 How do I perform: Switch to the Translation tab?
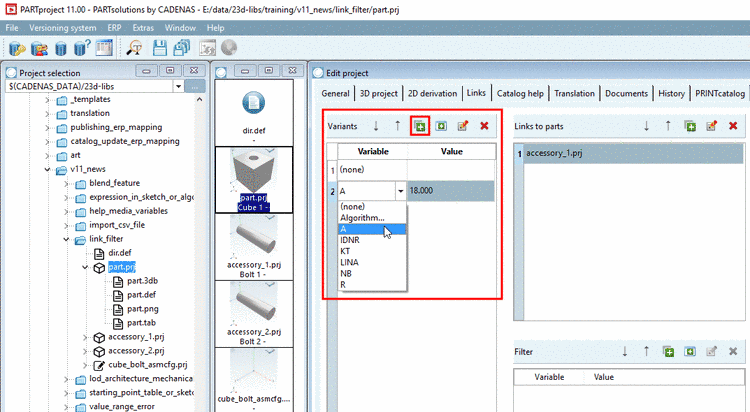(x=574, y=93)
